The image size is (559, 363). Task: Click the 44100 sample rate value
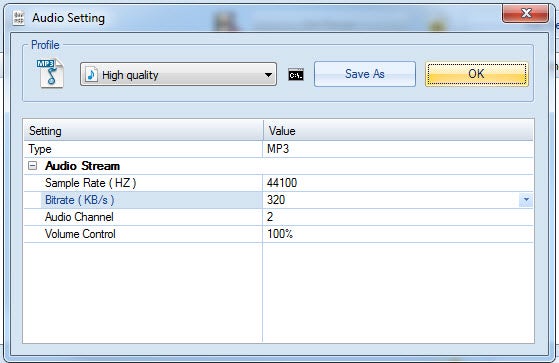pyautogui.click(x=282, y=183)
